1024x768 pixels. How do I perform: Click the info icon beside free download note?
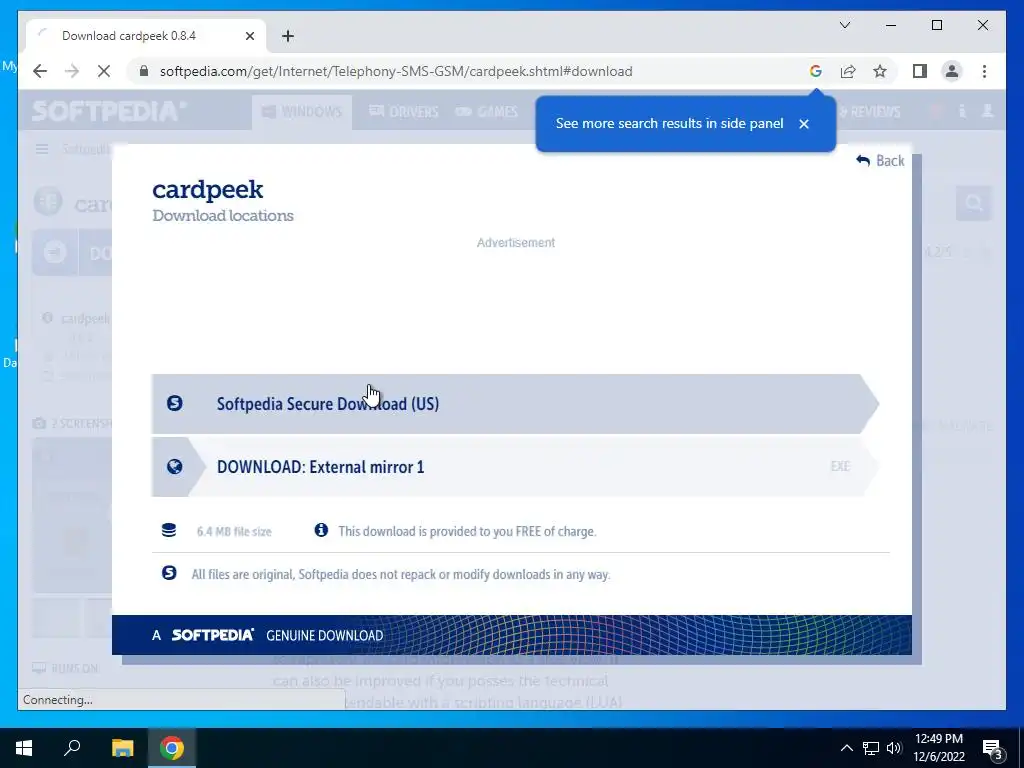(321, 530)
